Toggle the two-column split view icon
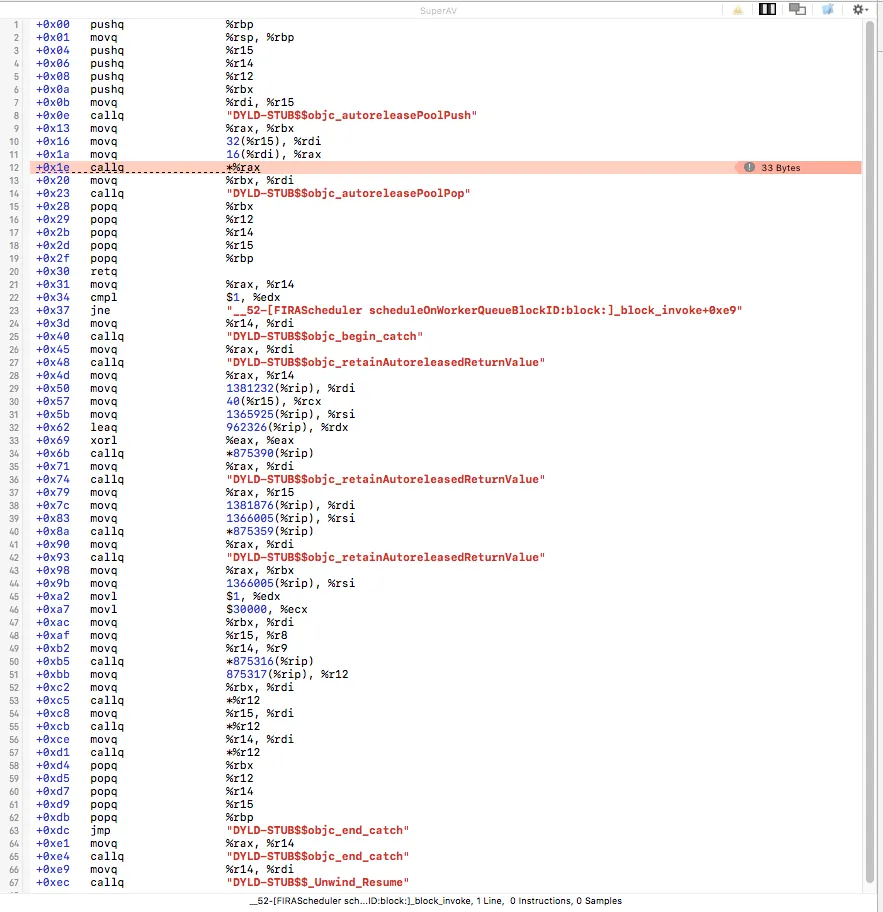Image resolution: width=883 pixels, height=912 pixels. 767,9
